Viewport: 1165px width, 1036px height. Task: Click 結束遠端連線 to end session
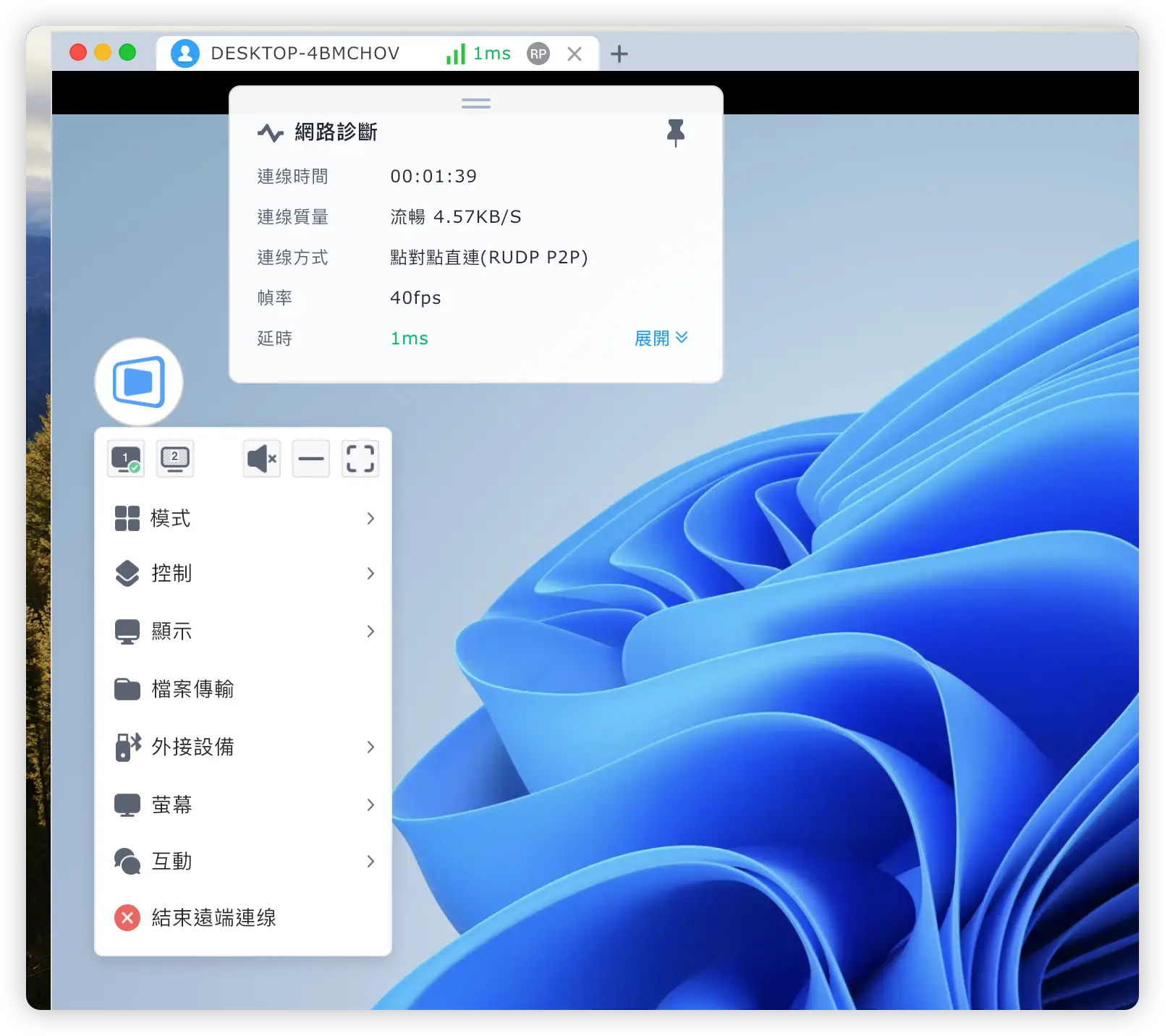click(x=243, y=917)
